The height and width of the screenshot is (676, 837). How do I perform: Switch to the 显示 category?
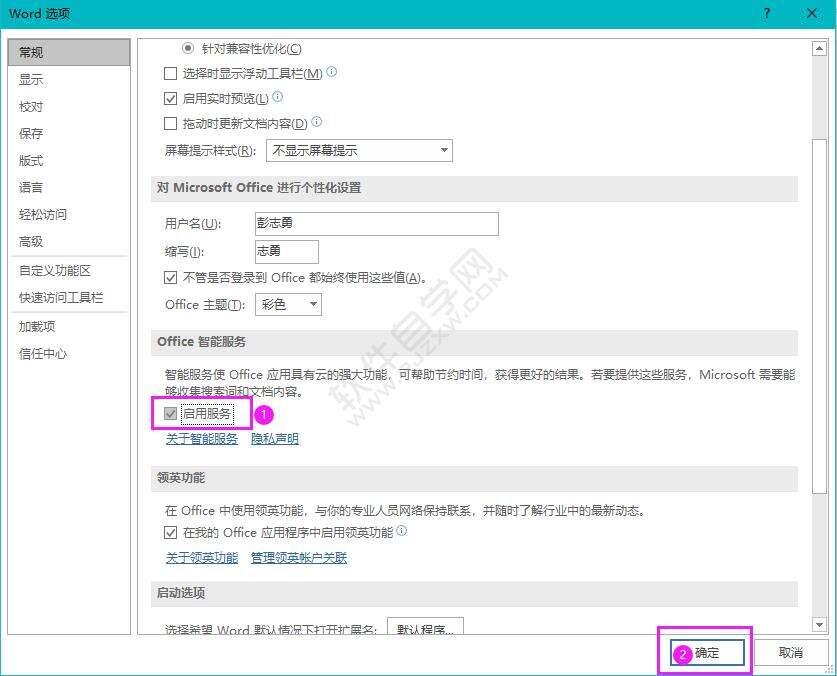pos(31,80)
